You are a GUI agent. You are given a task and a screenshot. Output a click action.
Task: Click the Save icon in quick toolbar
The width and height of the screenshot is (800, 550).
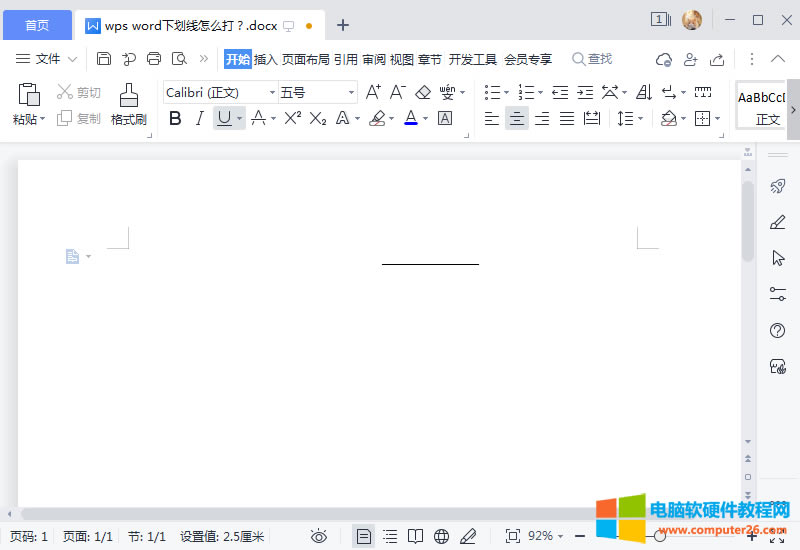[x=104, y=59]
